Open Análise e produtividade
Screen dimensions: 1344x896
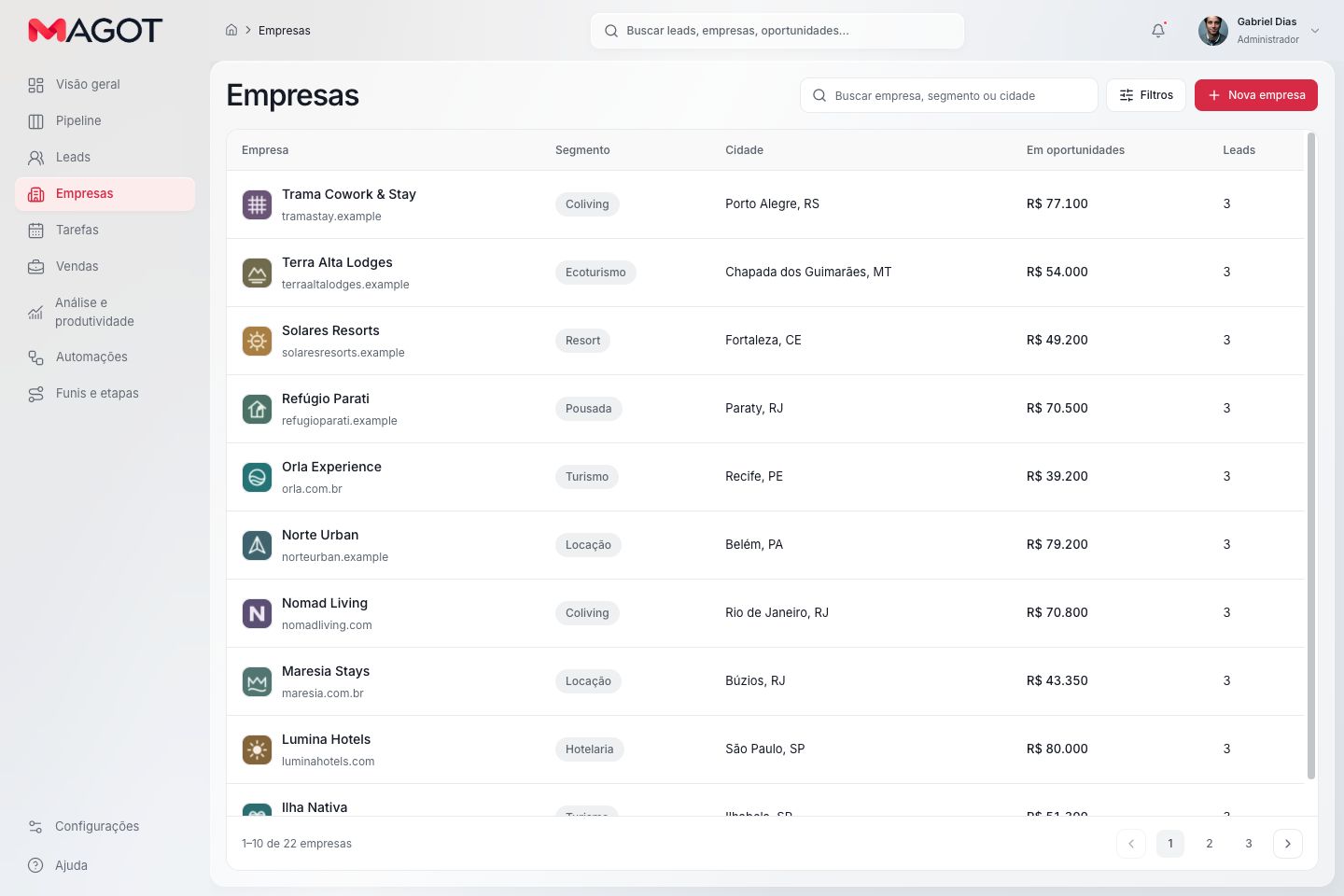click(x=105, y=312)
